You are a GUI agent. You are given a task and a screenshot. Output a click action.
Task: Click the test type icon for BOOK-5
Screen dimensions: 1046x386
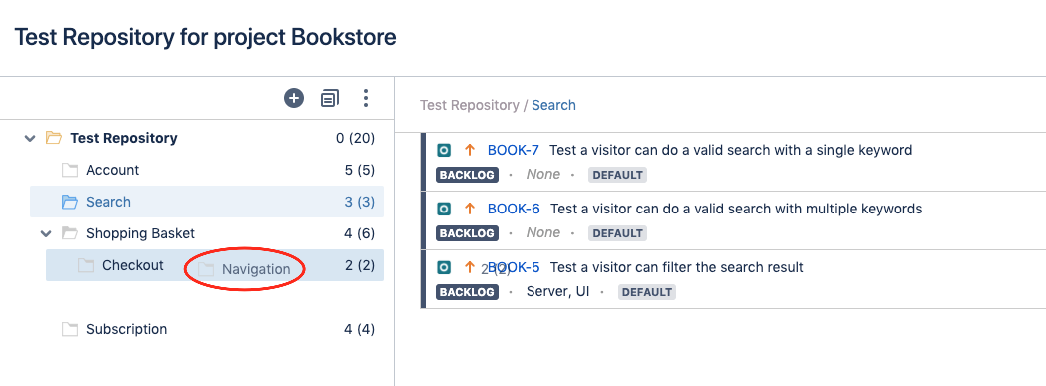pyautogui.click(x=444, y=267)
